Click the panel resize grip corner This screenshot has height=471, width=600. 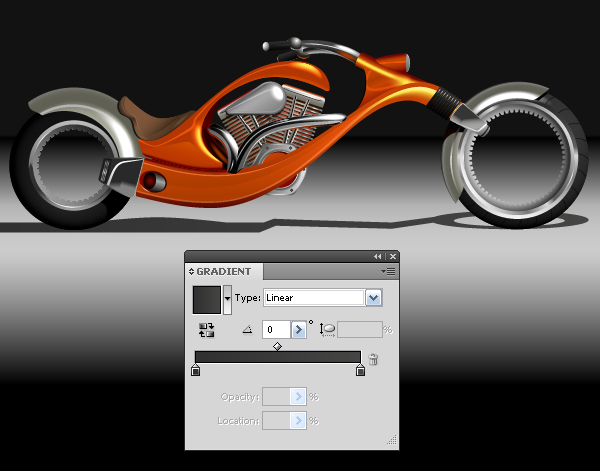[392, 440]
